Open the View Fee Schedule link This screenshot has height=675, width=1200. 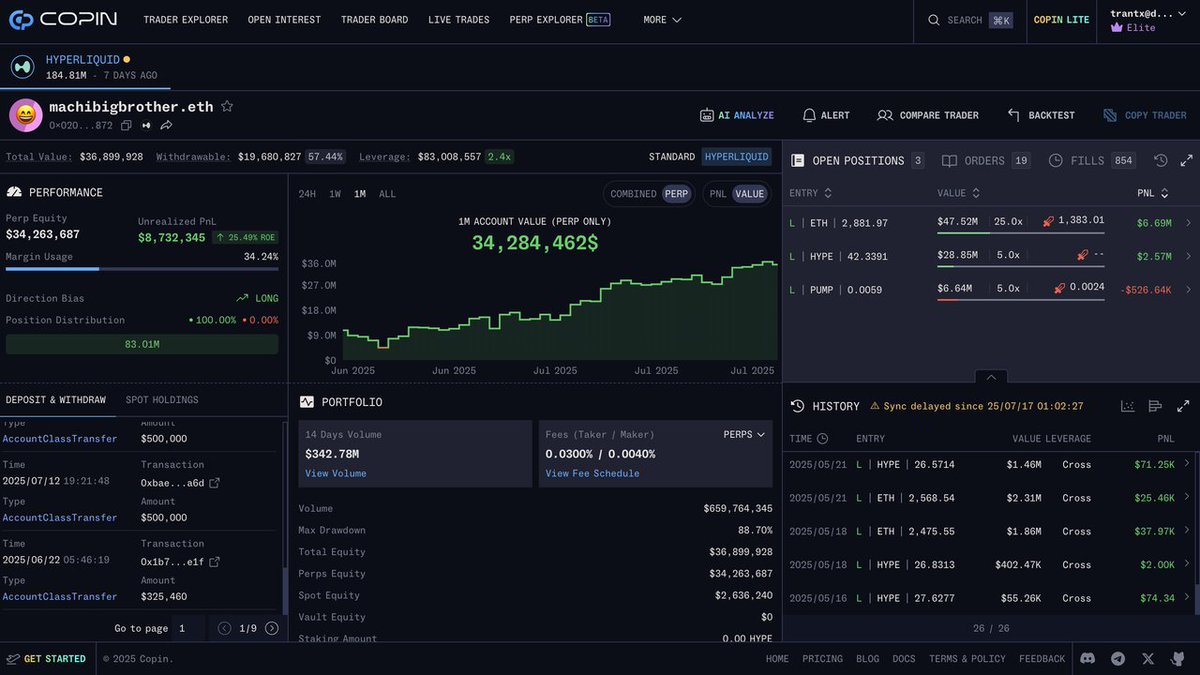point(592,473)
